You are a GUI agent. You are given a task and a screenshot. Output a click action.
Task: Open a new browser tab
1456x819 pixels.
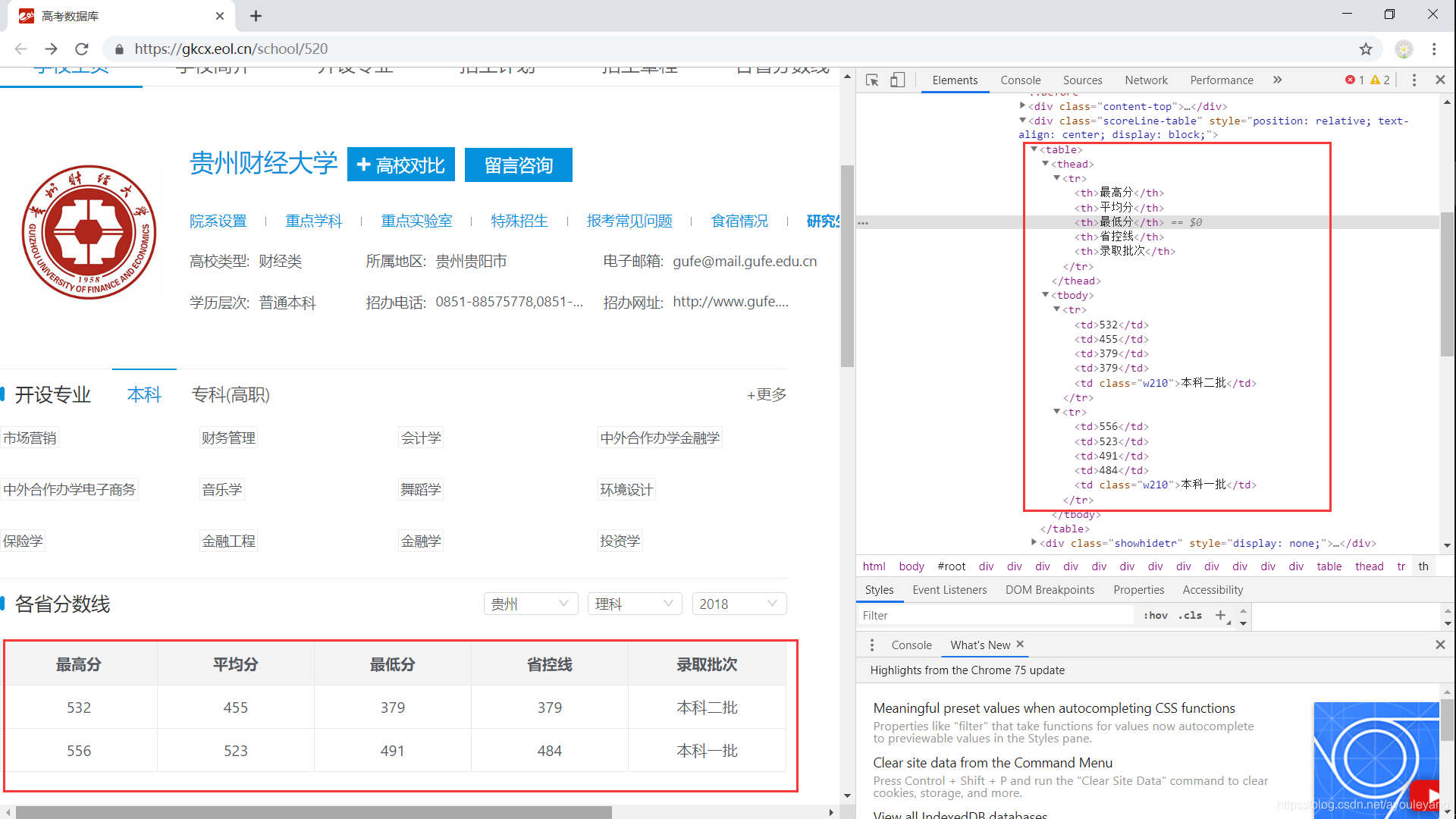coord(256,16)
